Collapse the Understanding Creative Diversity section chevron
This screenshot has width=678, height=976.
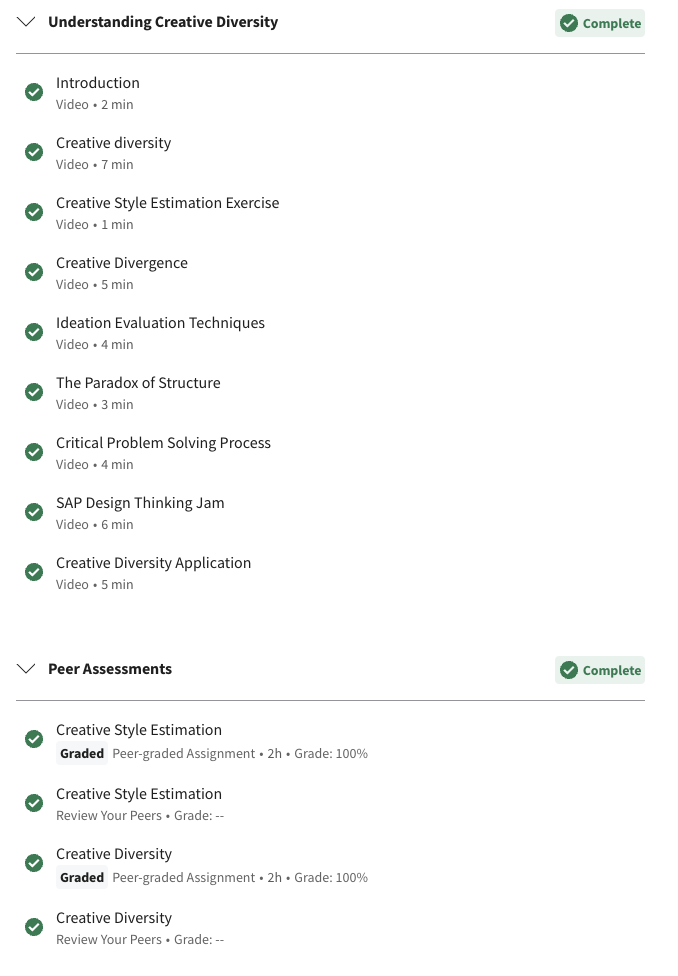pyautogui.click(x=26, y=22)
